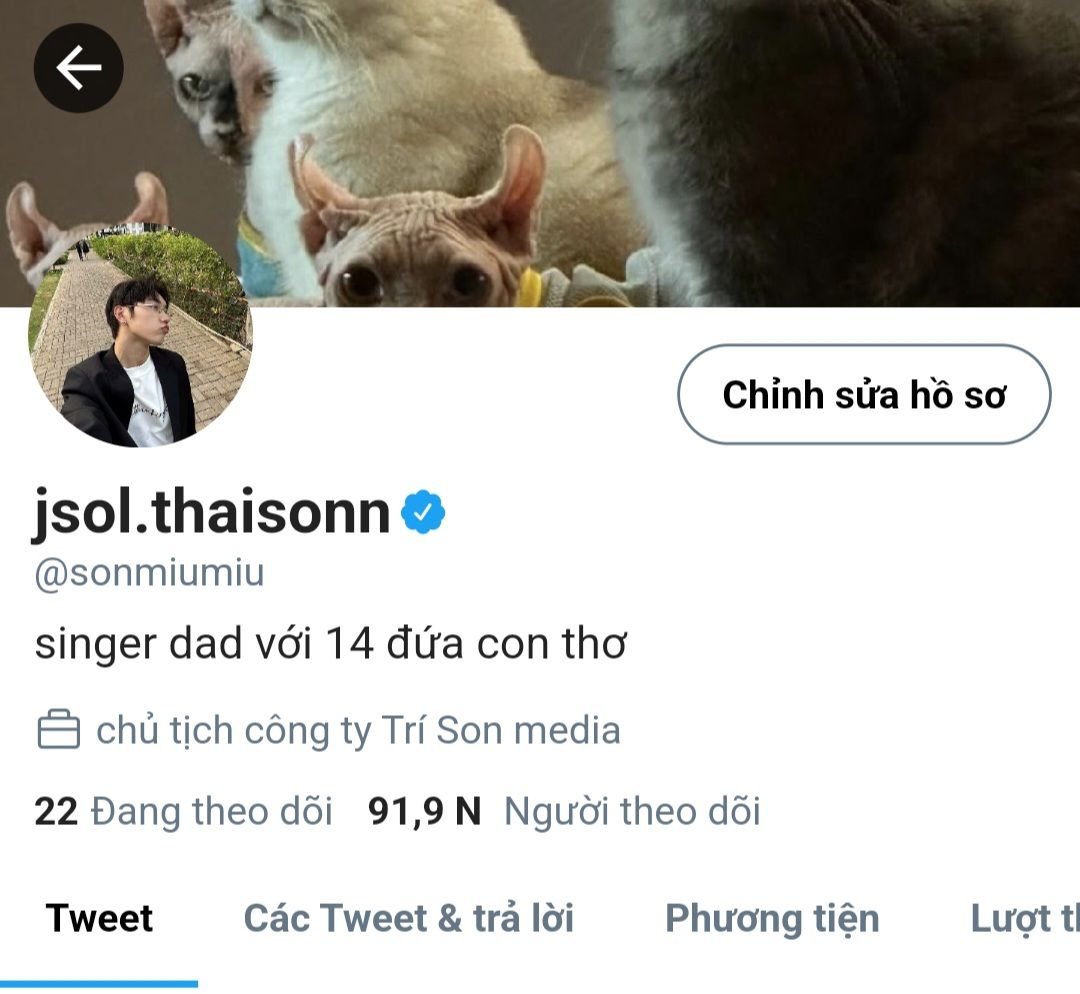Image resolution: width=1080 pixels, height=994 pixels.
Task: Click the blue active tab underline indicator
Action: [x=99, y=984]
